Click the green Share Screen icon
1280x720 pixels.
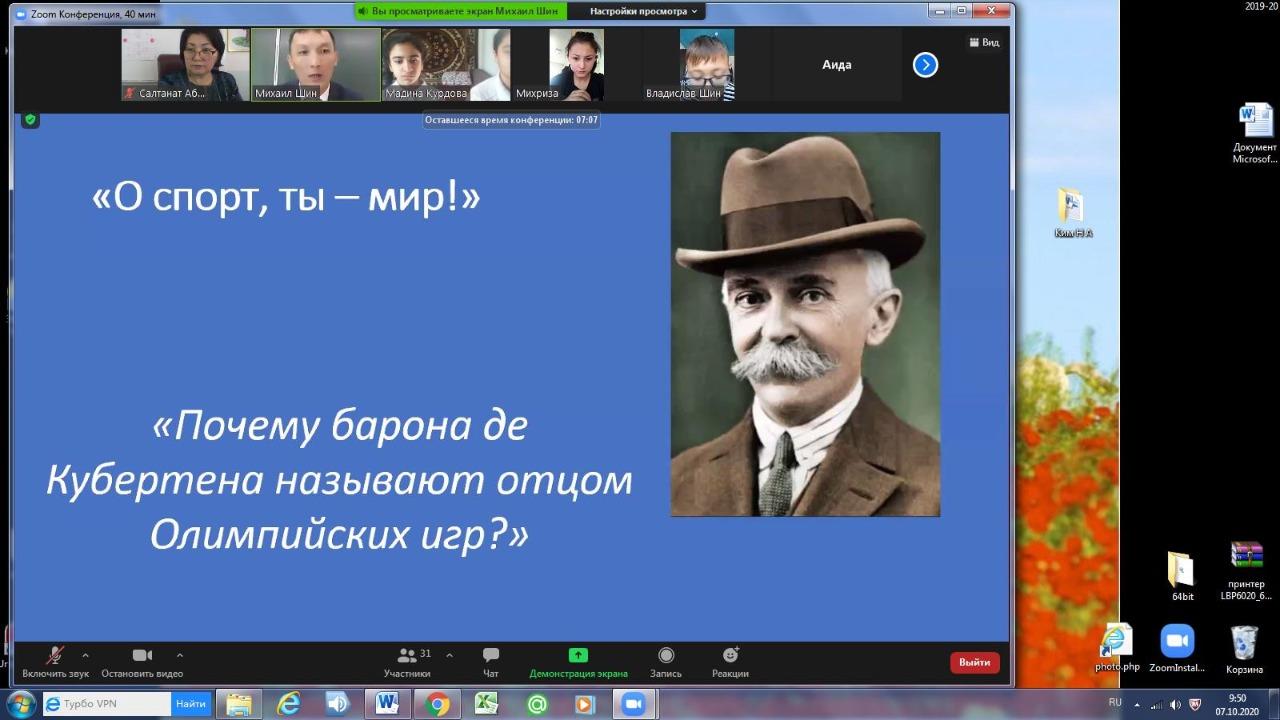tap(578, 656)
